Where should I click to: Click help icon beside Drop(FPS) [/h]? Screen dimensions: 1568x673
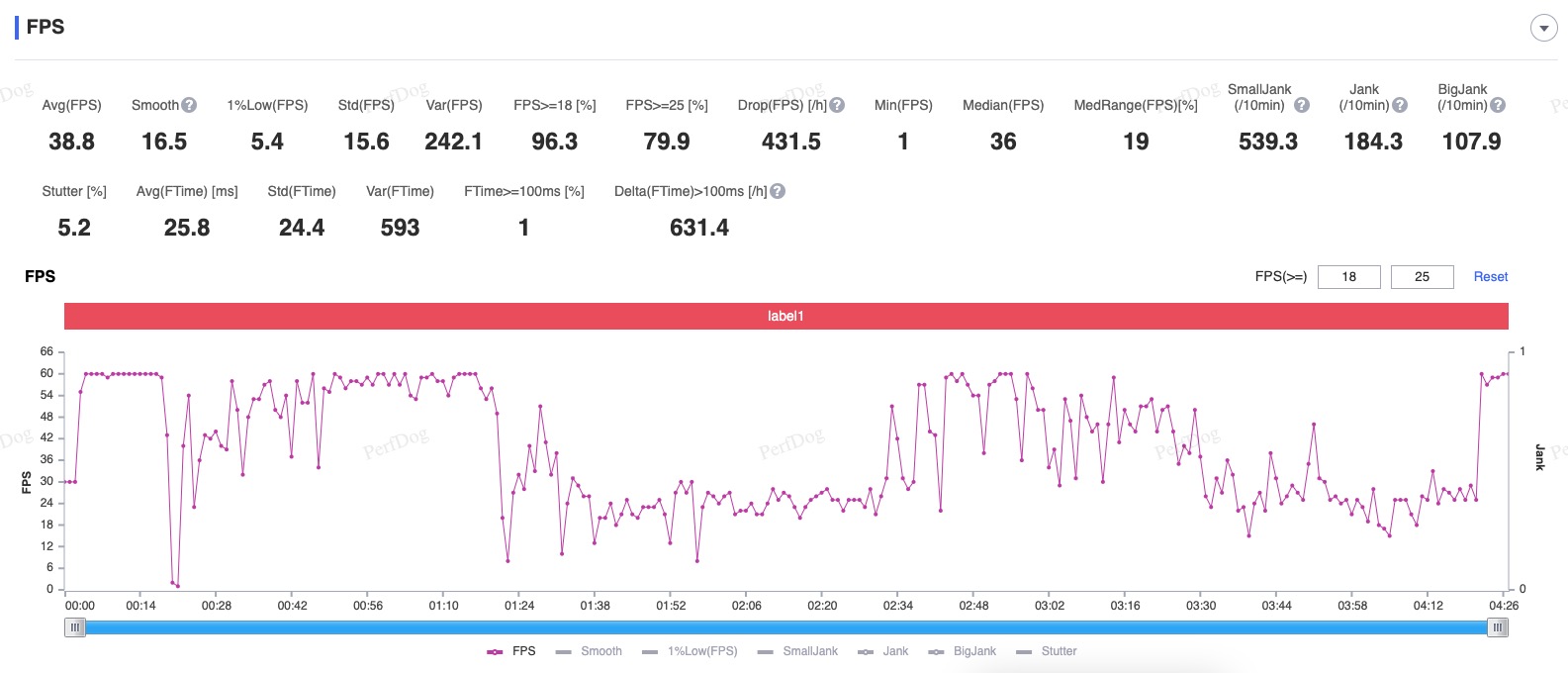[837, 105]
